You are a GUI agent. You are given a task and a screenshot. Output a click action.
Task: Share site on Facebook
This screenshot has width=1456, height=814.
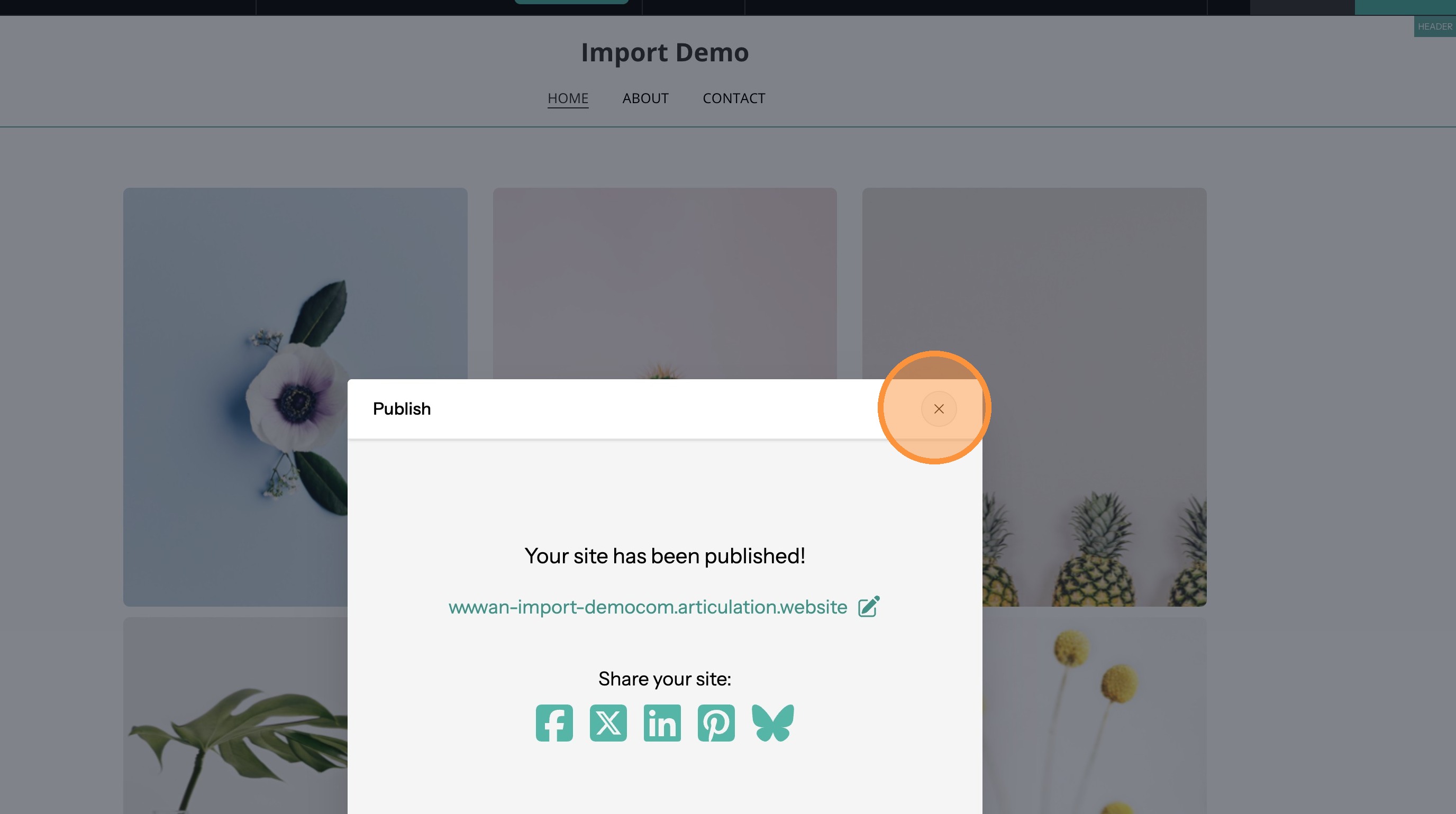click(x=554, y=722)
